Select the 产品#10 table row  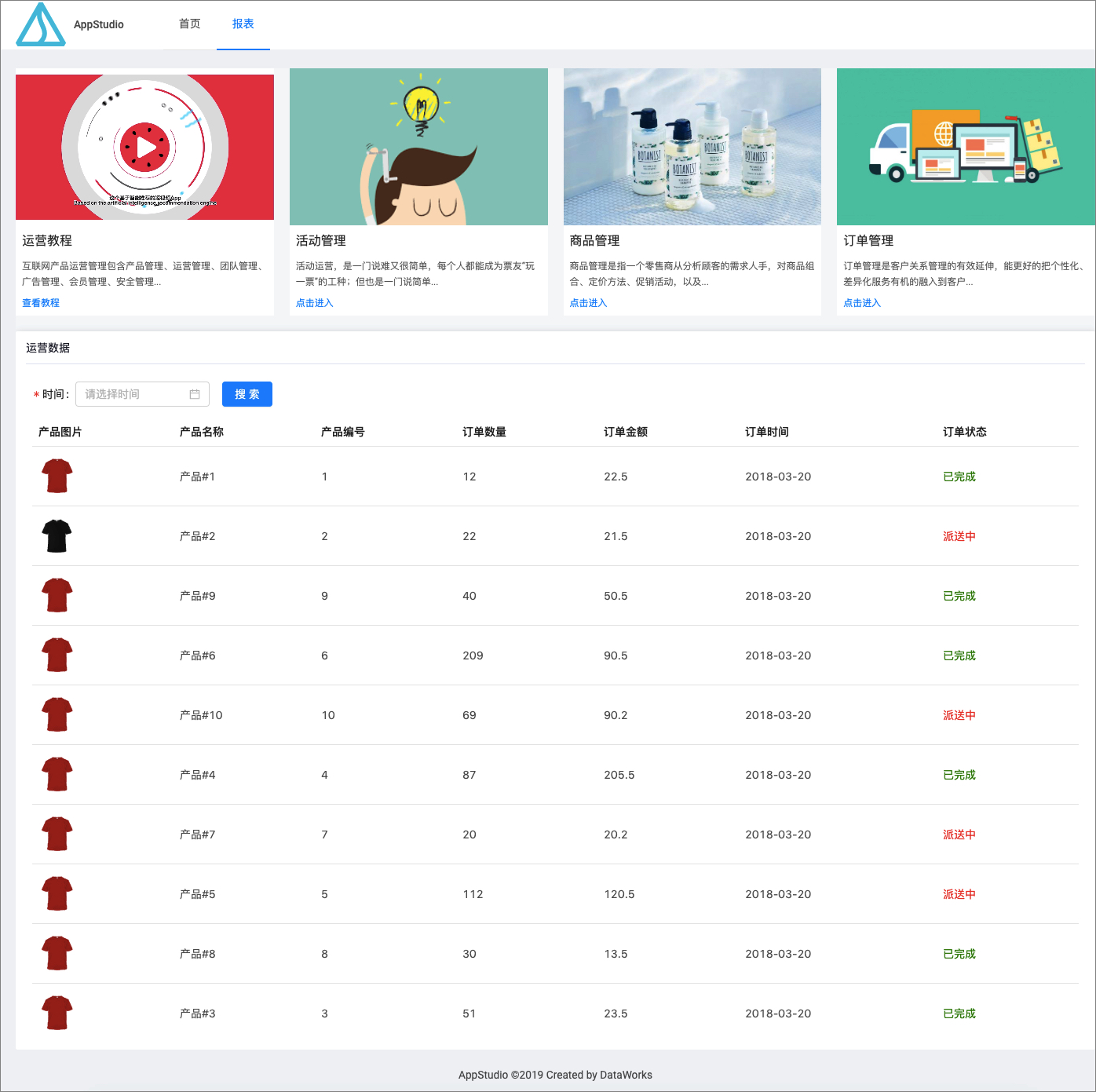[x=555, y=715]
